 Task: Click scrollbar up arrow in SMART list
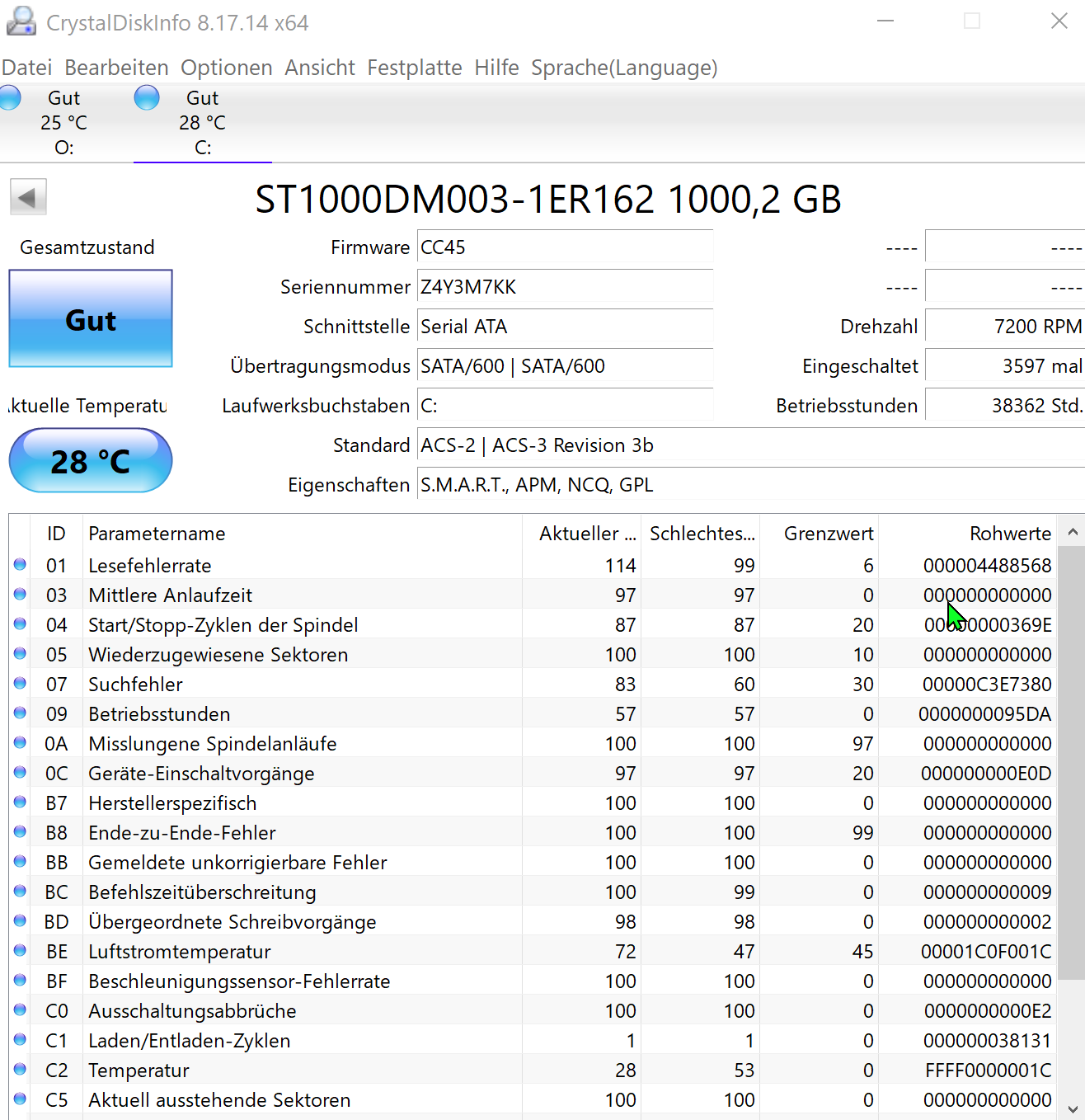pyautogui.click(x=1072, y=532)
